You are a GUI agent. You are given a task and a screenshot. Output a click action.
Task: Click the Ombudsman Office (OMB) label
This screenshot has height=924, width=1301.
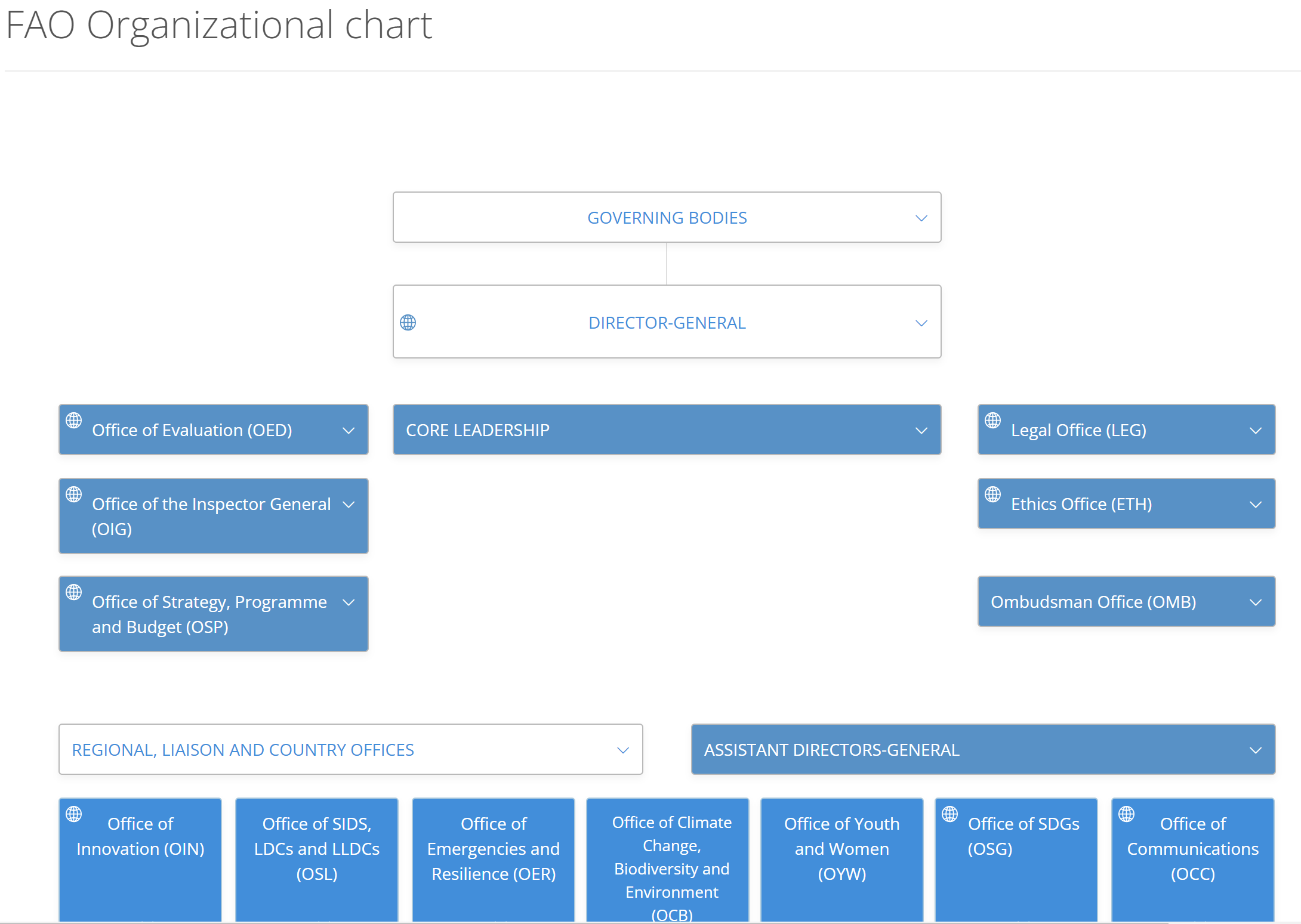point(1093,602)
